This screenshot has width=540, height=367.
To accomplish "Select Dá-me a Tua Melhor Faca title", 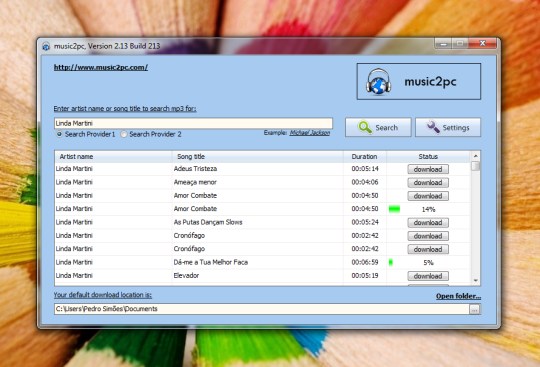I will coord(211,262).
